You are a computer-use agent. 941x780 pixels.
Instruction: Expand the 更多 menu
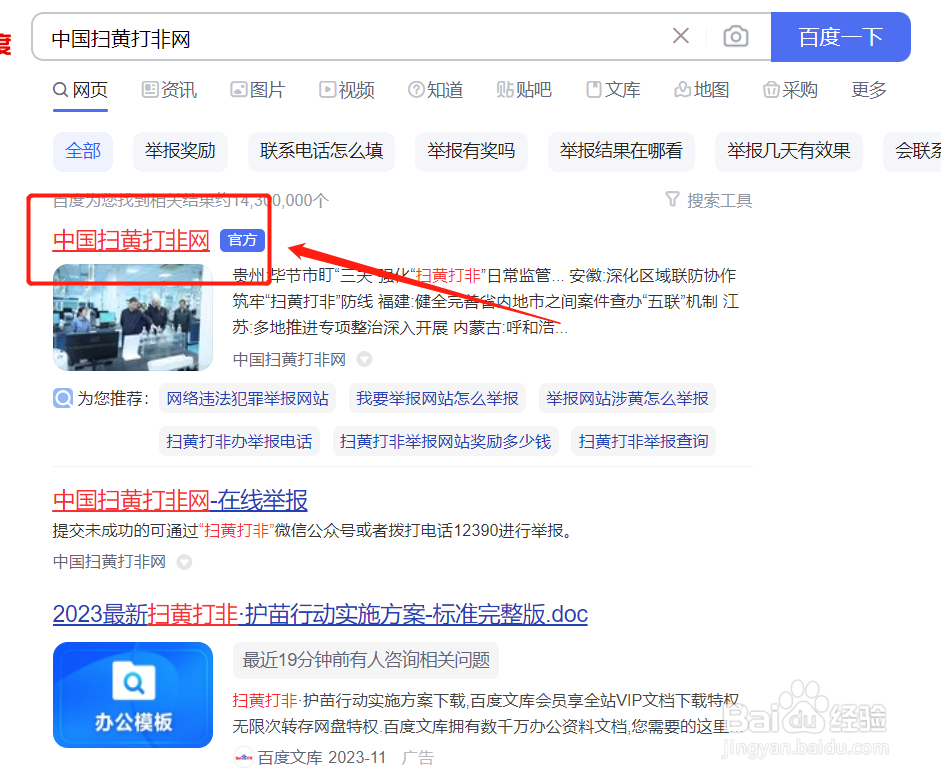[868, 91]
